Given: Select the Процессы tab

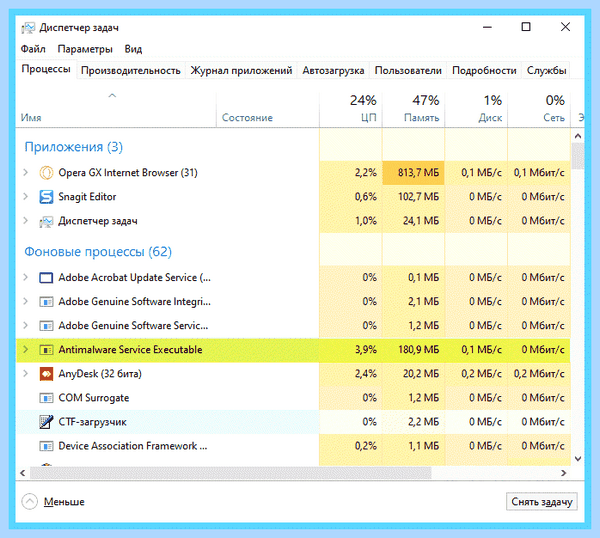Looking at the screenshot, I should pos(46,69).
